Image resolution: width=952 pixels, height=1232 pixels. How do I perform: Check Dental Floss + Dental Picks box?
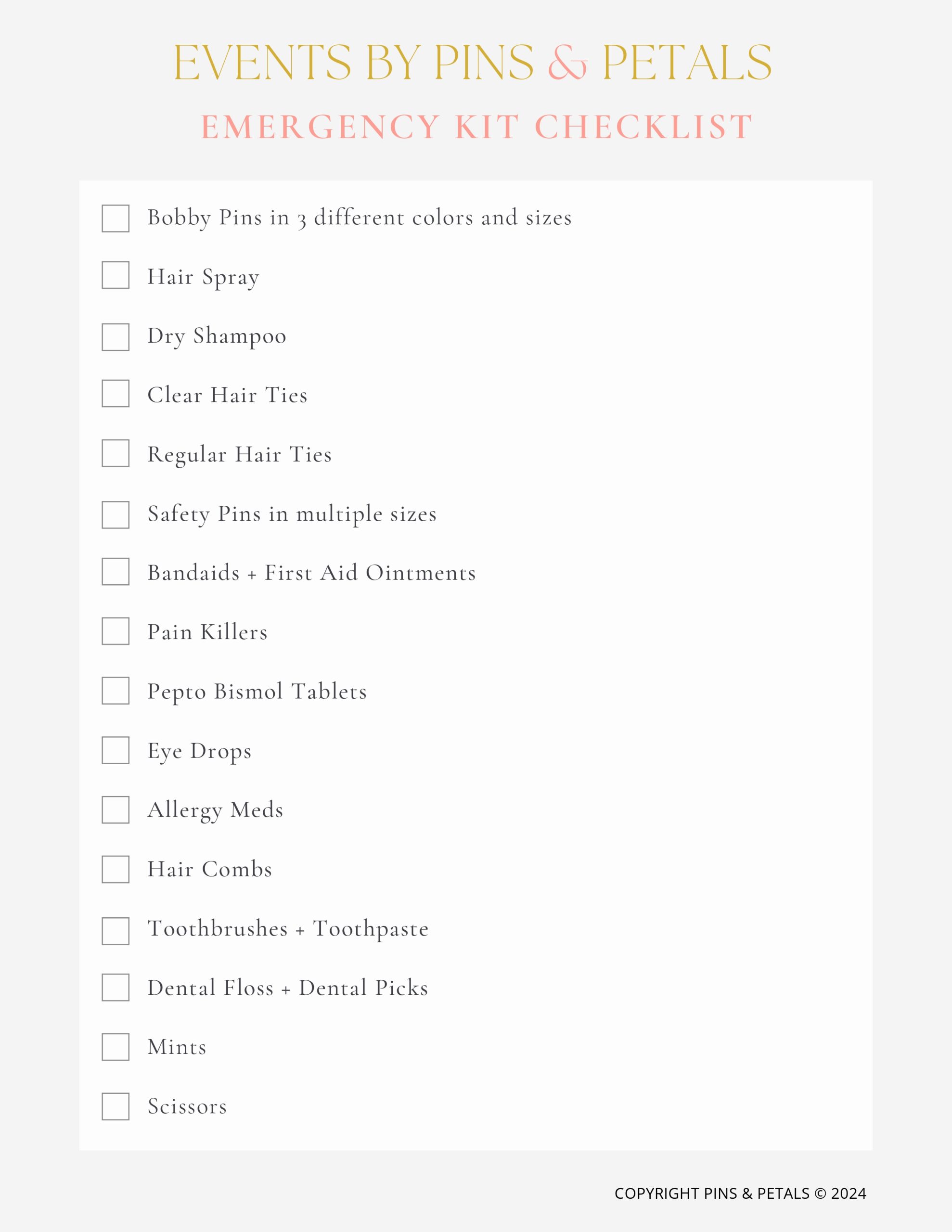pos(115,987)
